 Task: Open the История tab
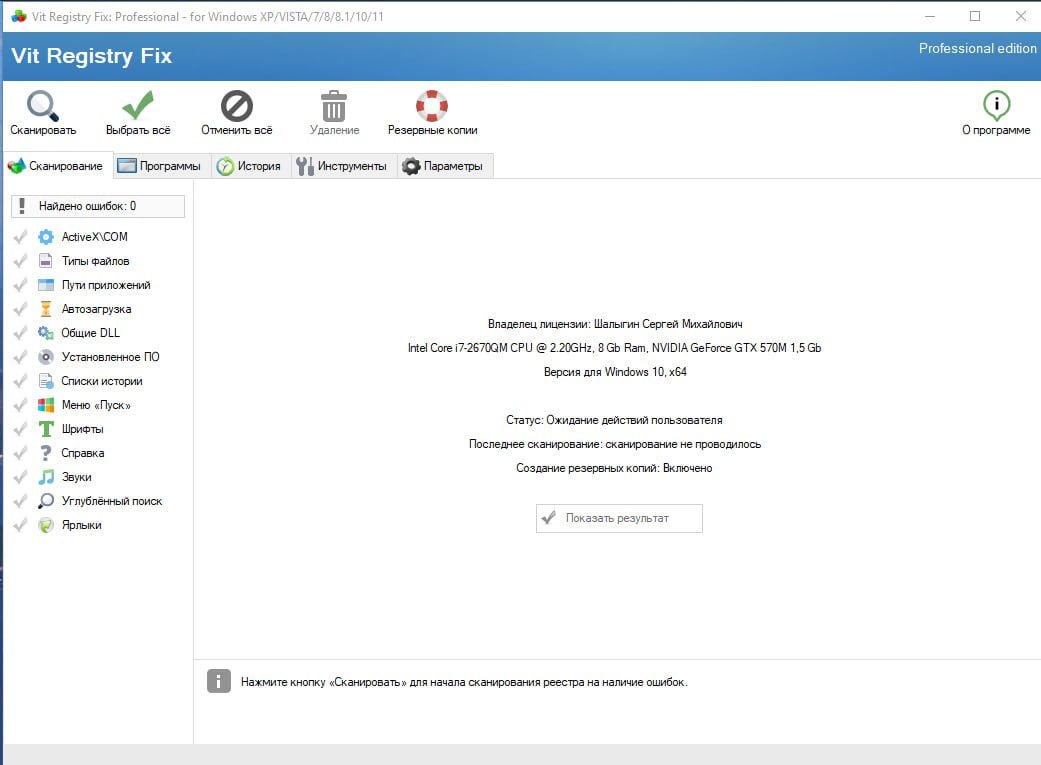click(x=250, y=166)
